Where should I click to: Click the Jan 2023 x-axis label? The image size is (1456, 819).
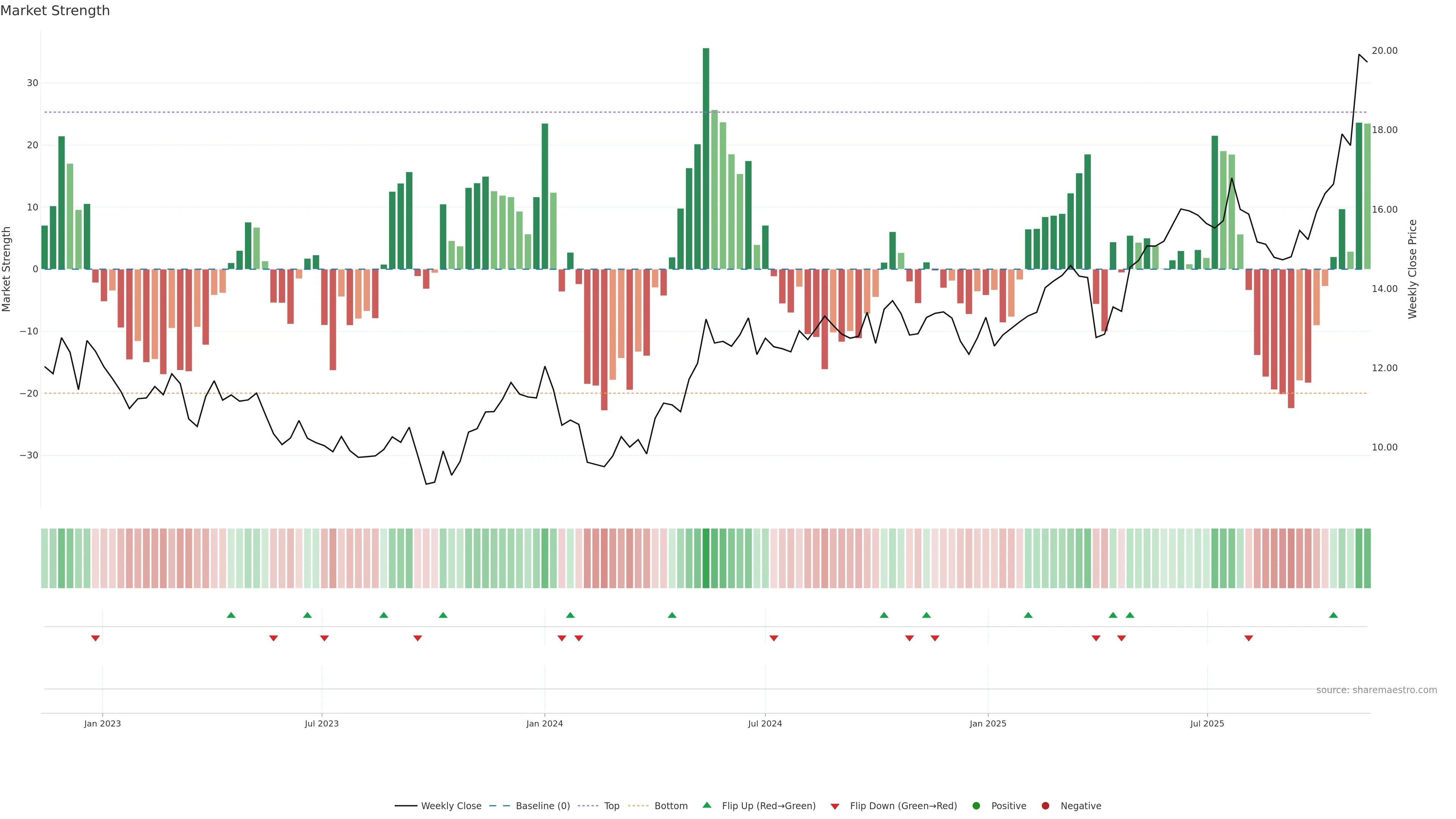(x=102, y=723)
